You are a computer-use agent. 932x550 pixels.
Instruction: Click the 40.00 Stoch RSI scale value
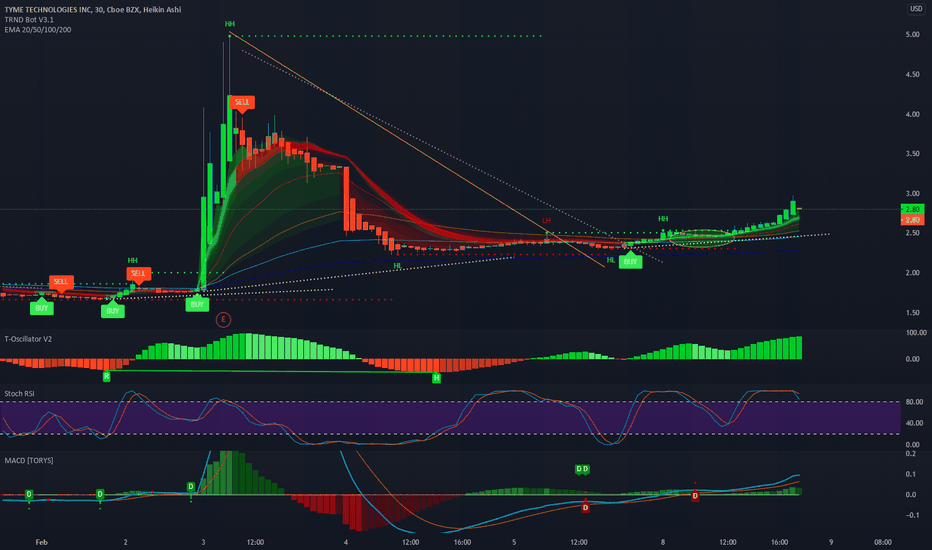(x=915, y=423)
